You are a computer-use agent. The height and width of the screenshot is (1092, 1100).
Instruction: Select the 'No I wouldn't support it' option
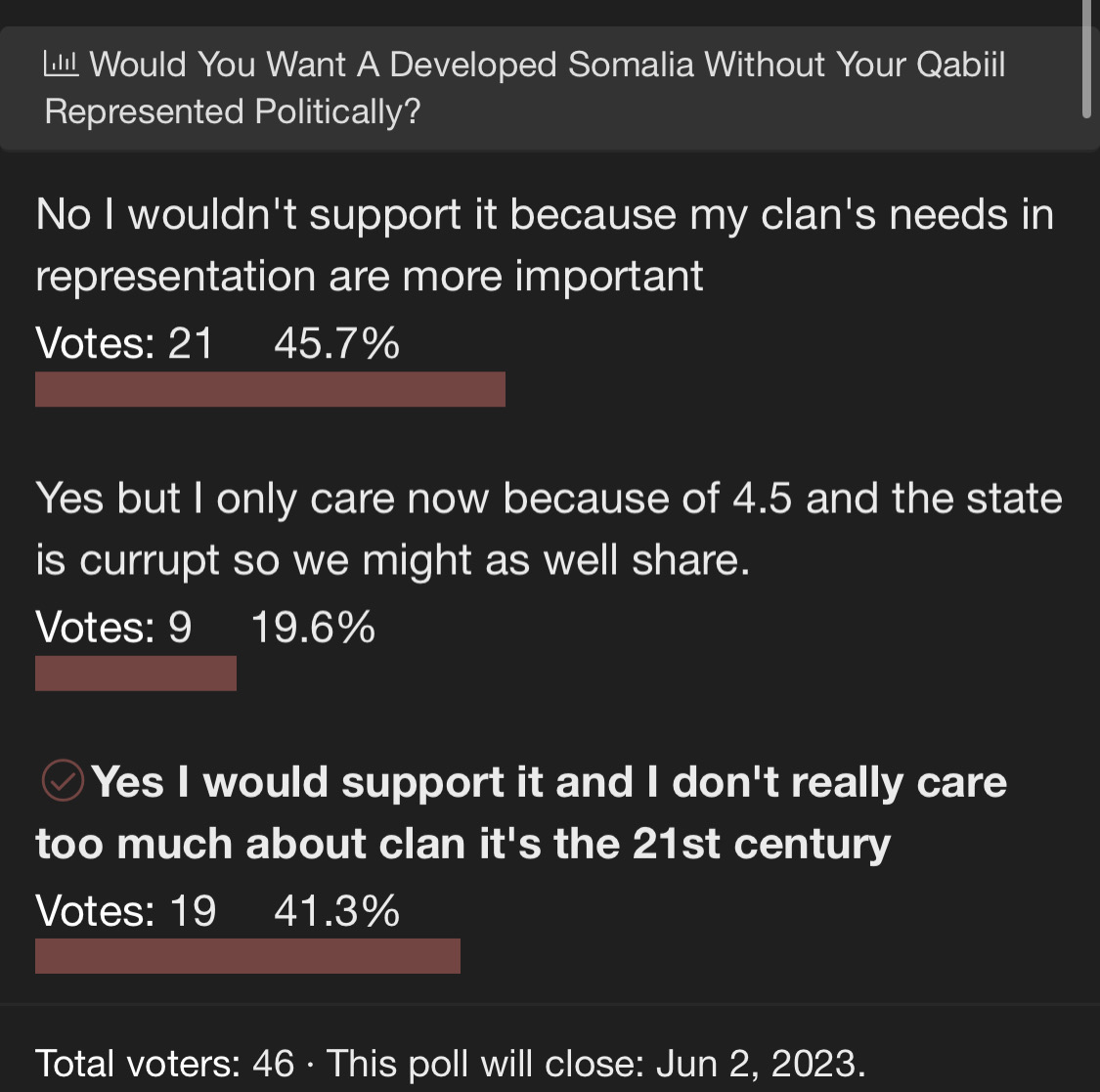(x=545, y=244)
